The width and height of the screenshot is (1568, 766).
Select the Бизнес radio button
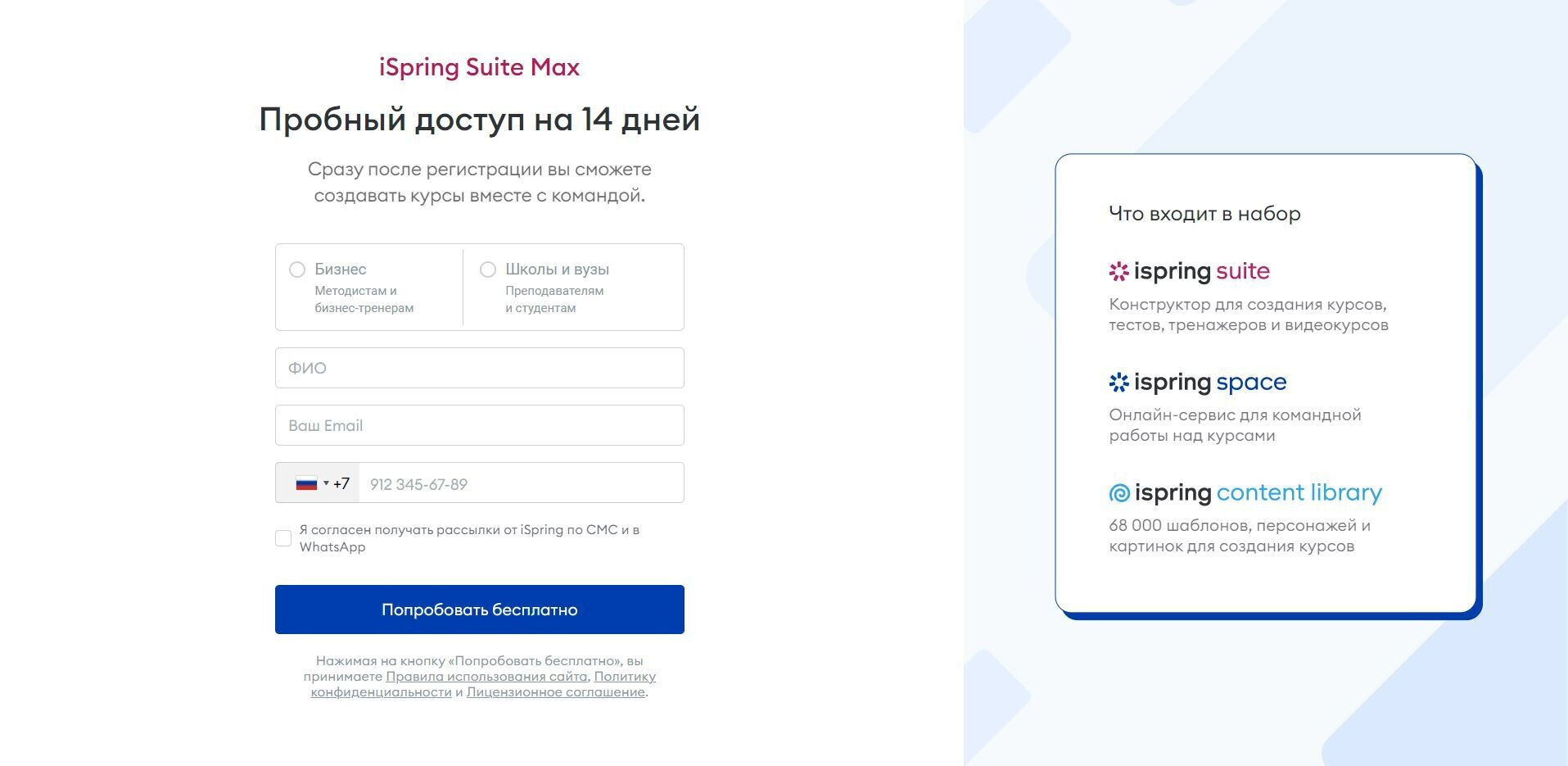(x=297, y=270)
